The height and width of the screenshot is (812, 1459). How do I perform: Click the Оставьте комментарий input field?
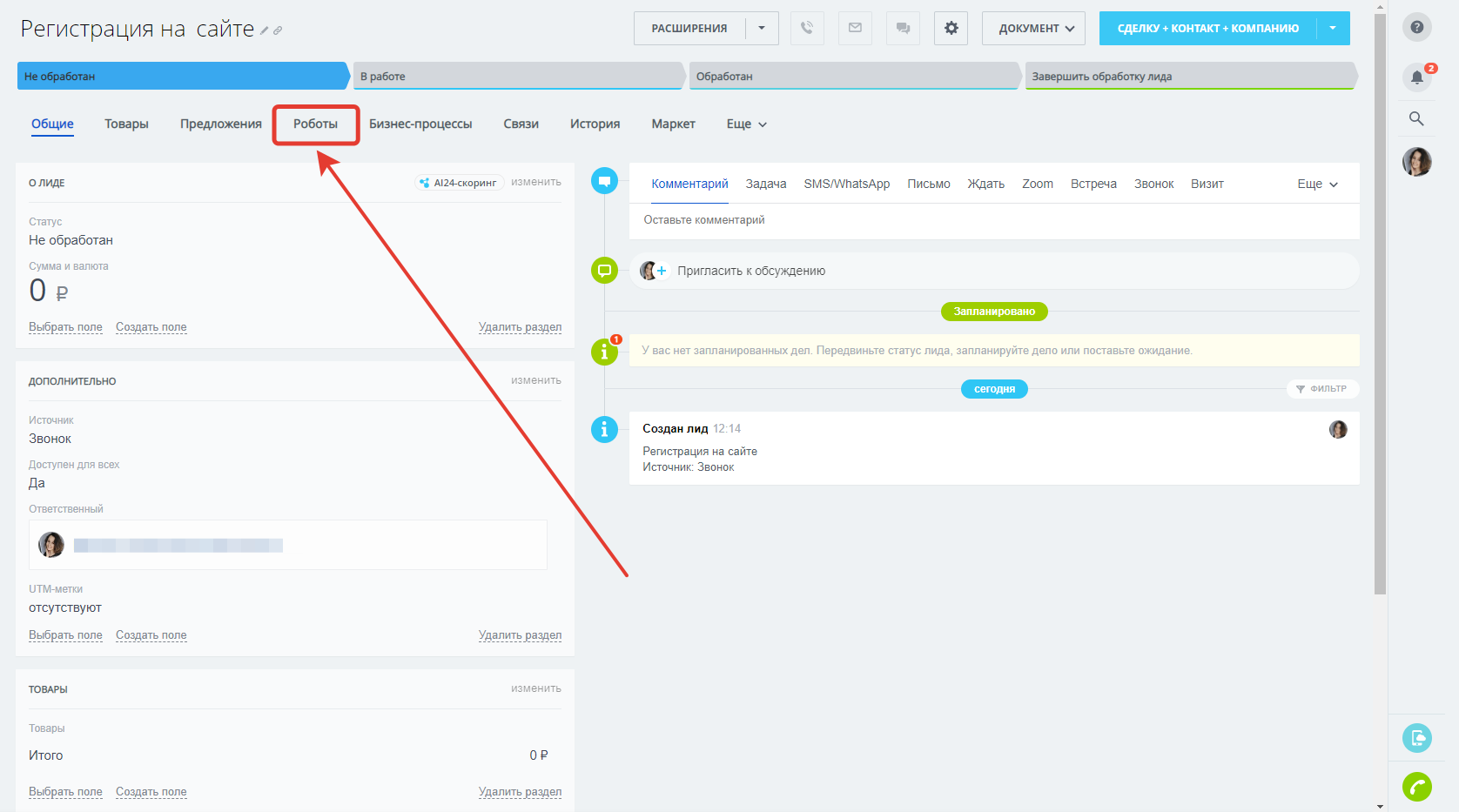point(992,220)
